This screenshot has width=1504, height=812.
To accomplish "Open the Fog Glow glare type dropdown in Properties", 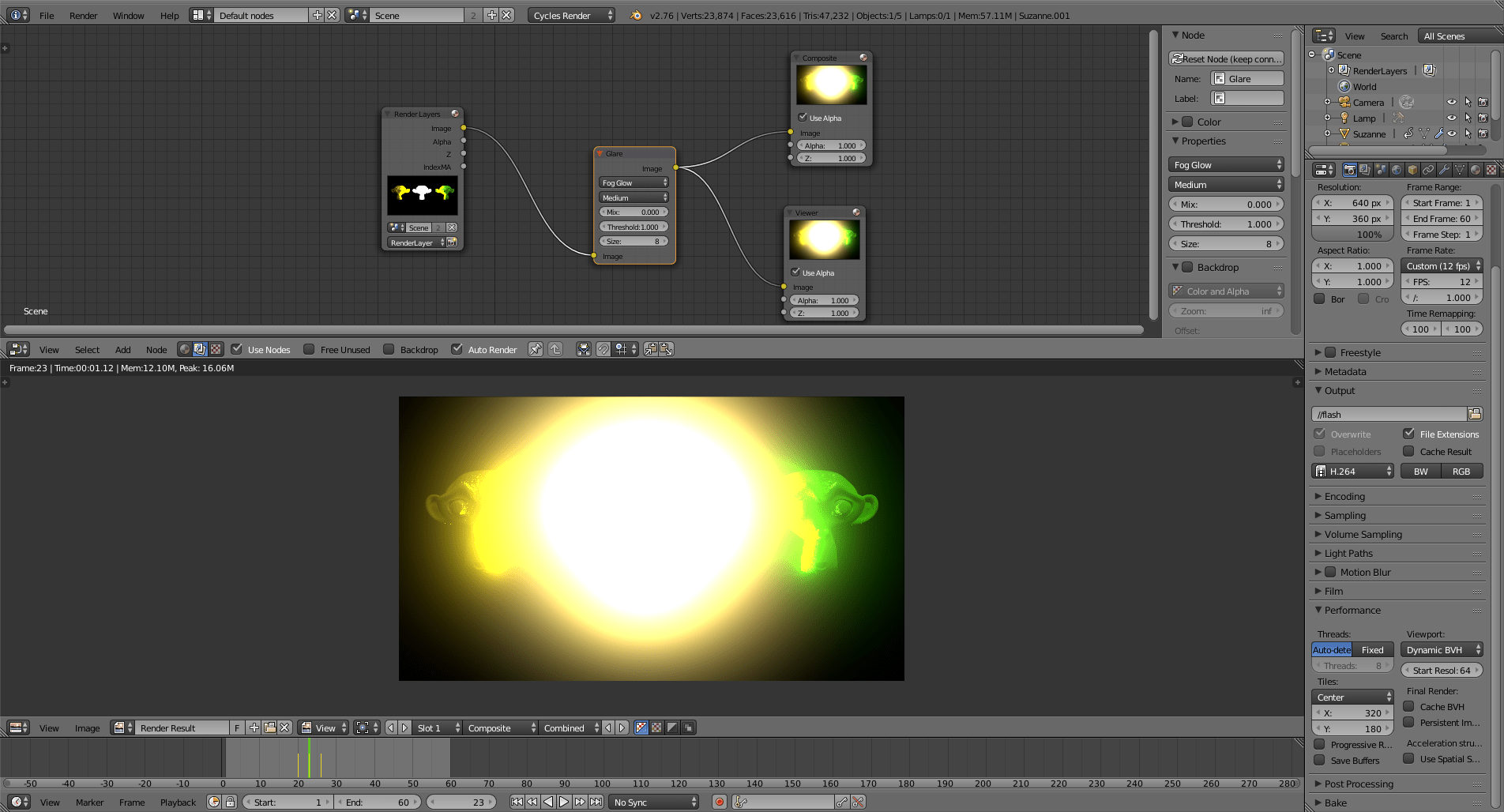I will pos(1226,164).
